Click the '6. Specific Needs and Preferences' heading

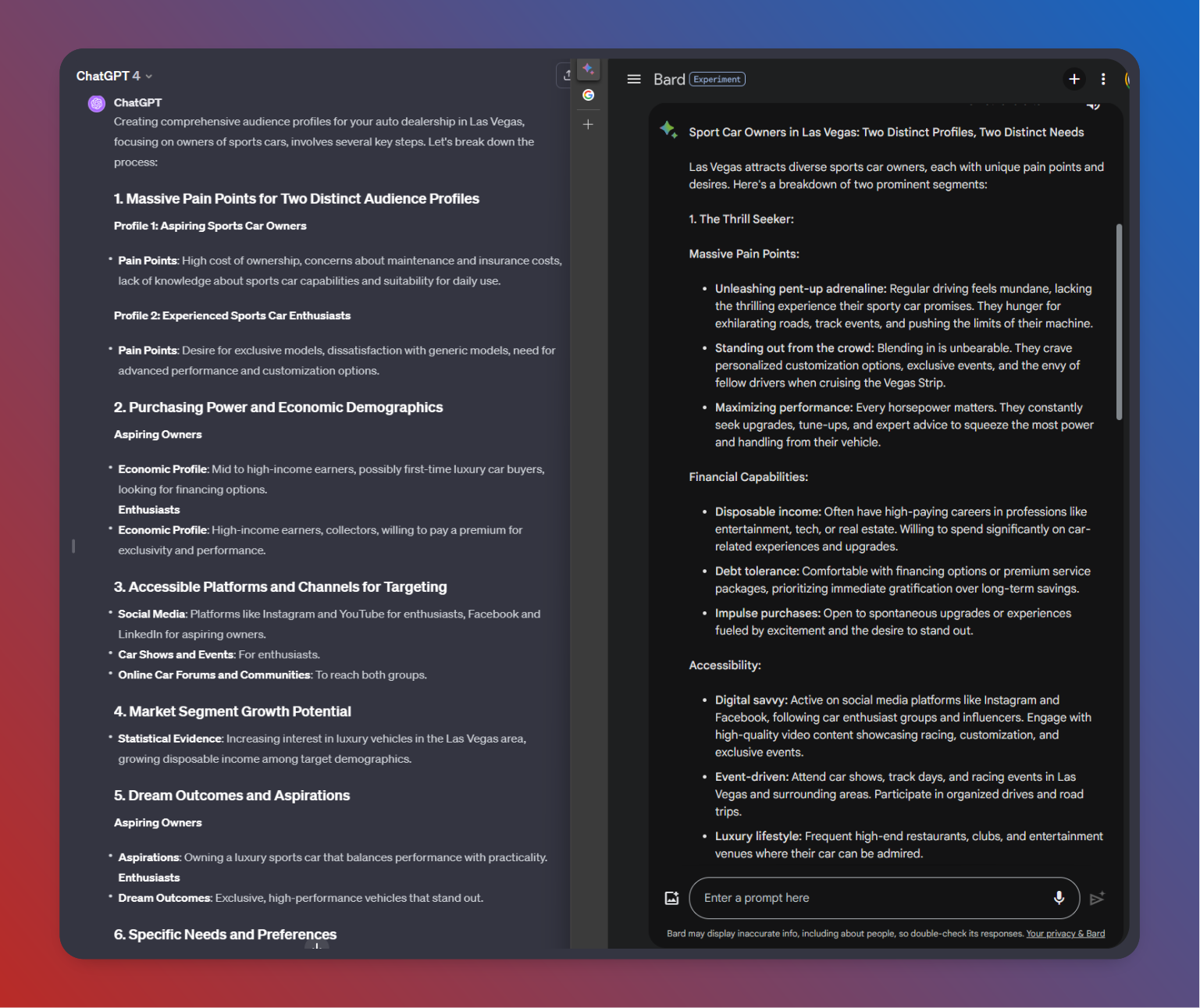click(225, 935)
